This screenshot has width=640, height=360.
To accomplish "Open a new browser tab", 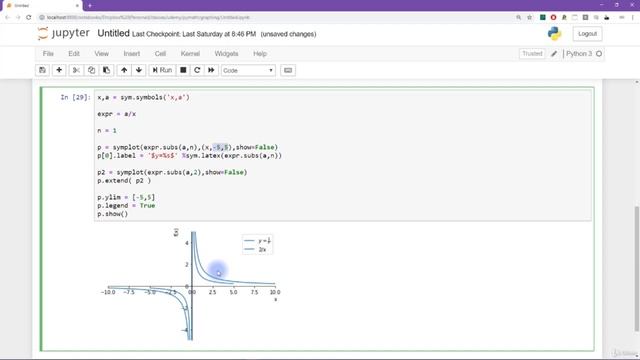I will click(x=90, y=5).
